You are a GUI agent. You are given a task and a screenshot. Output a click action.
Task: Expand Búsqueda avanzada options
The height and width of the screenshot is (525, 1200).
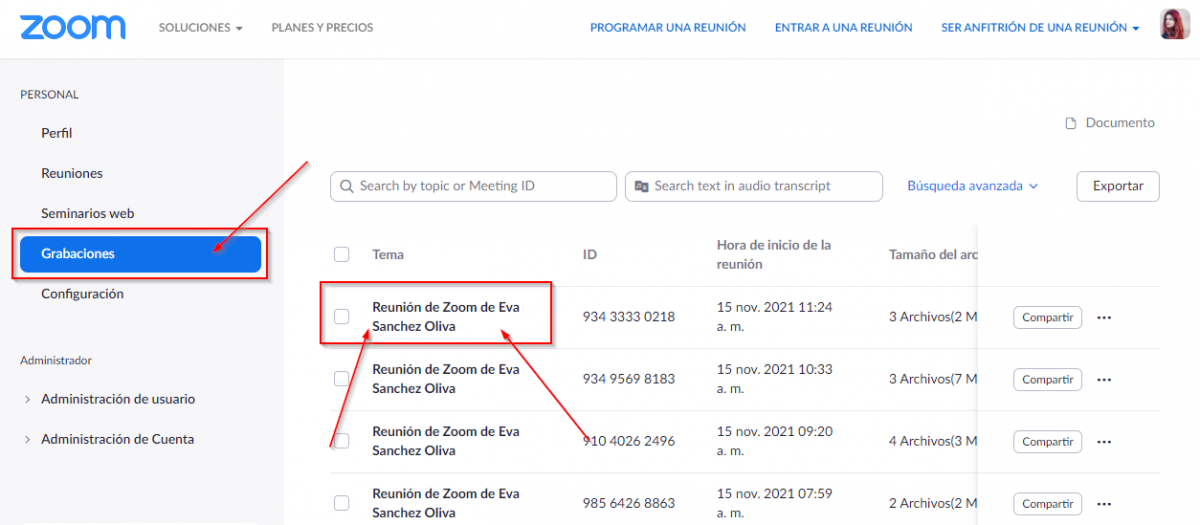[972, 186]
